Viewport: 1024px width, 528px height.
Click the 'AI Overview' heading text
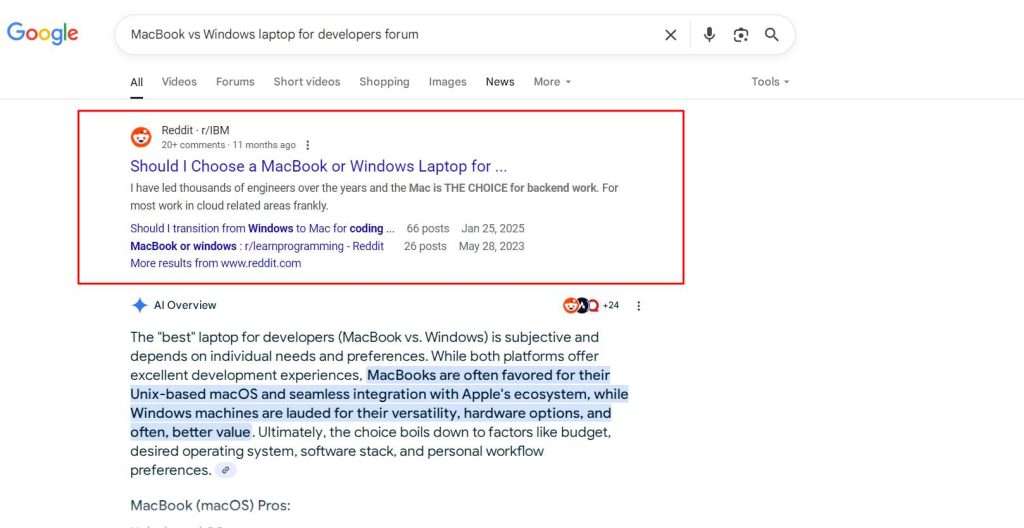coord(185,305)
